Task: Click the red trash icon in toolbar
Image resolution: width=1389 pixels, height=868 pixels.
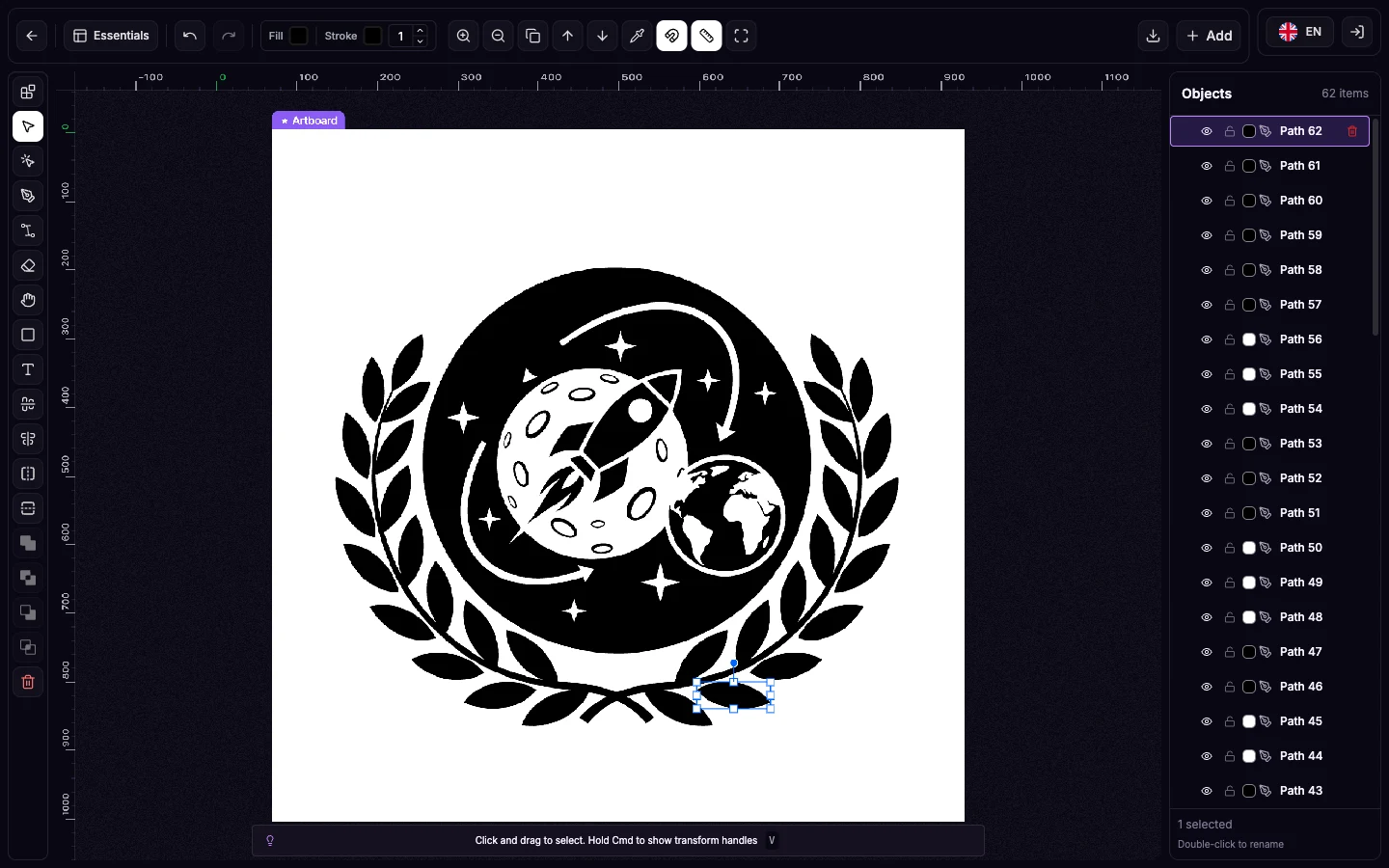Action: (x=28, y=682)
